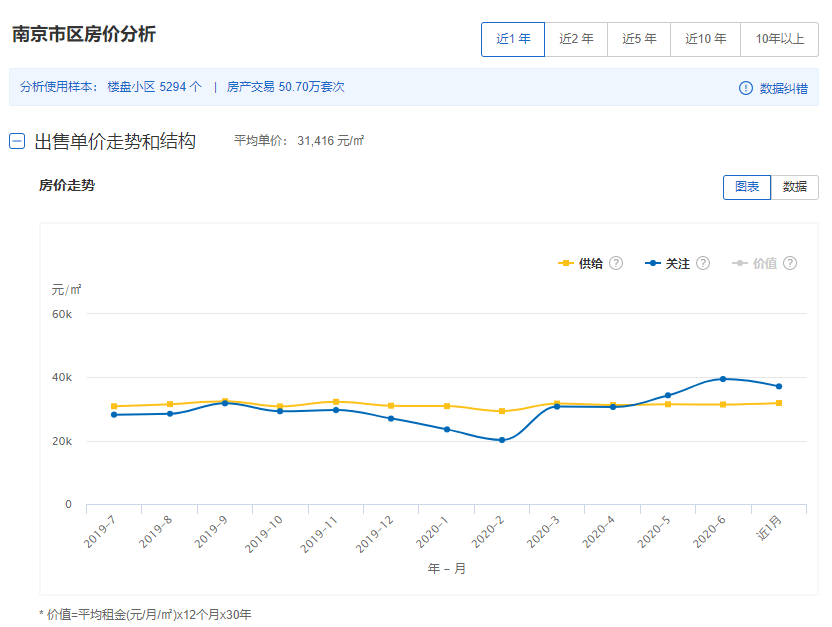This screenshot has width=832, height=627.
Task: Show the 近10年 price trend
Action: click(705, 39)
